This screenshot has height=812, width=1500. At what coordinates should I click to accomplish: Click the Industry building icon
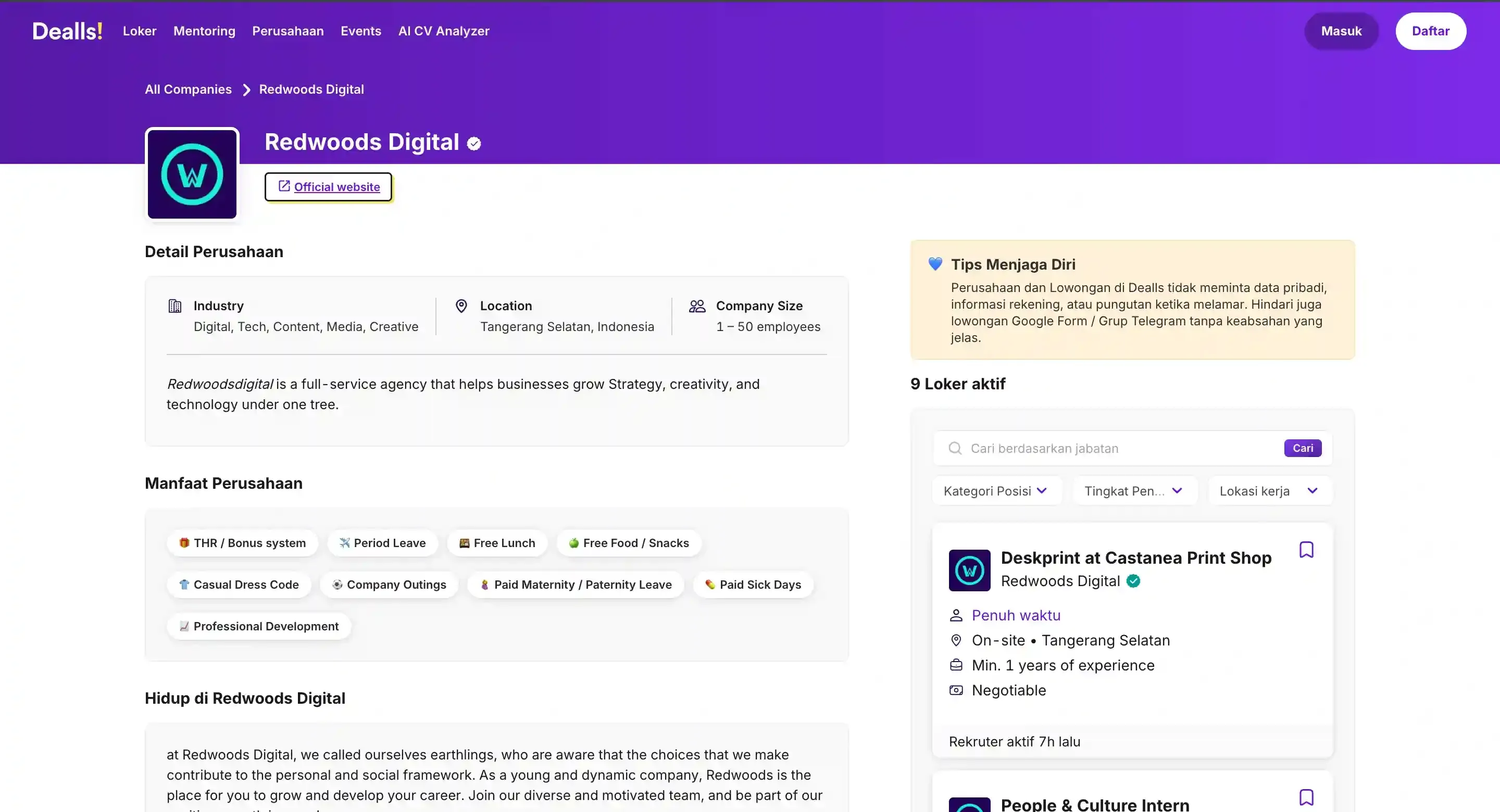[x=174, y=306]
